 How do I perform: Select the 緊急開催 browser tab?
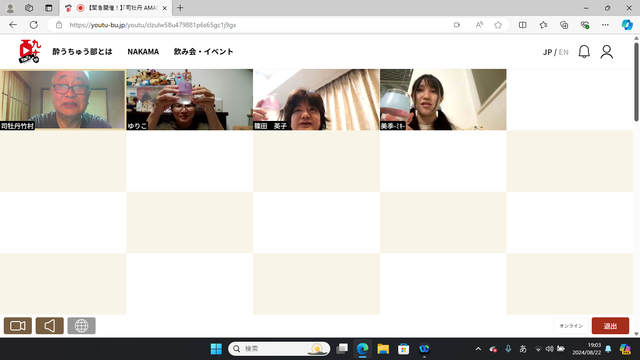pyautogui.click(x=116, y=8)
